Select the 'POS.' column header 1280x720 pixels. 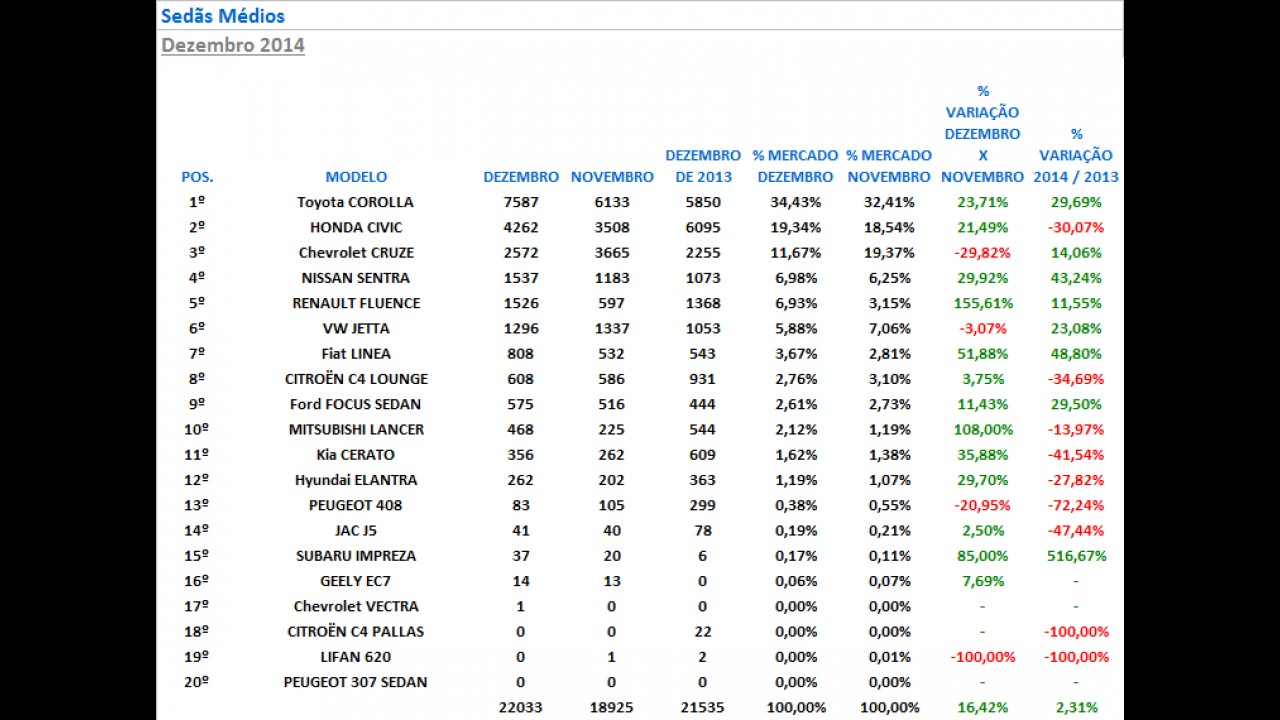click(197, 177)
